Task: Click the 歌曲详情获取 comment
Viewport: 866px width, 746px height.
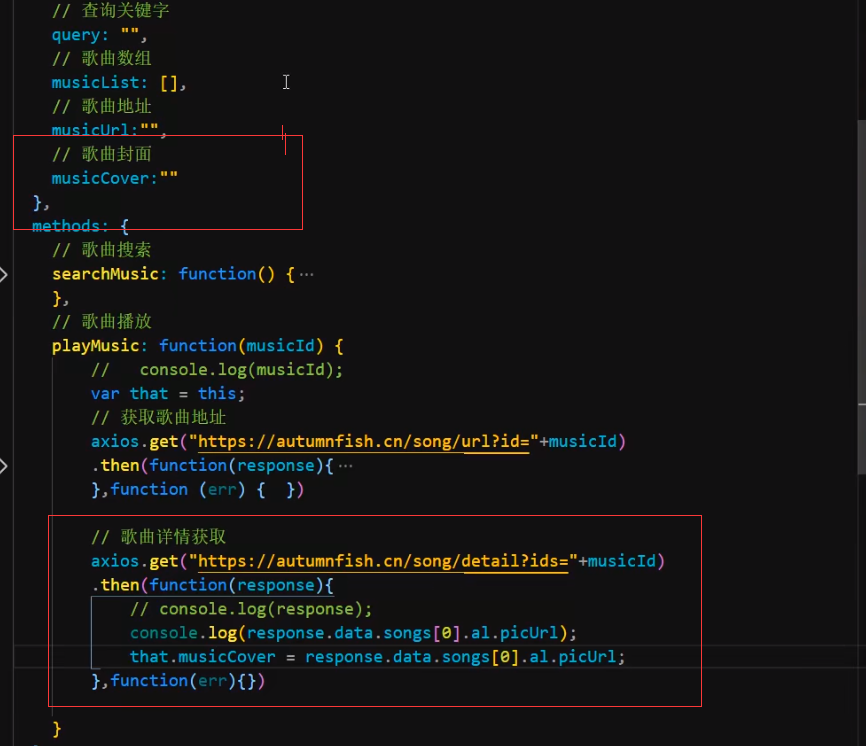Action: tap(159, 537)
